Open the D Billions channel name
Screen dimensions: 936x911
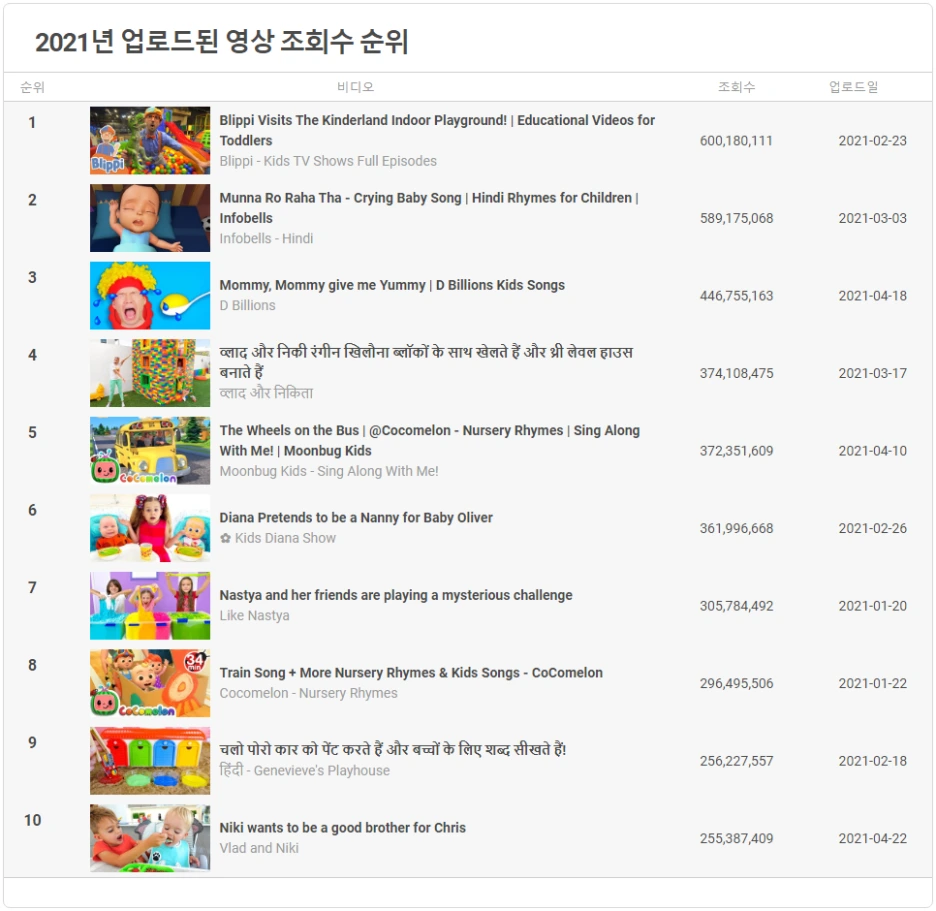coord(247,306)
